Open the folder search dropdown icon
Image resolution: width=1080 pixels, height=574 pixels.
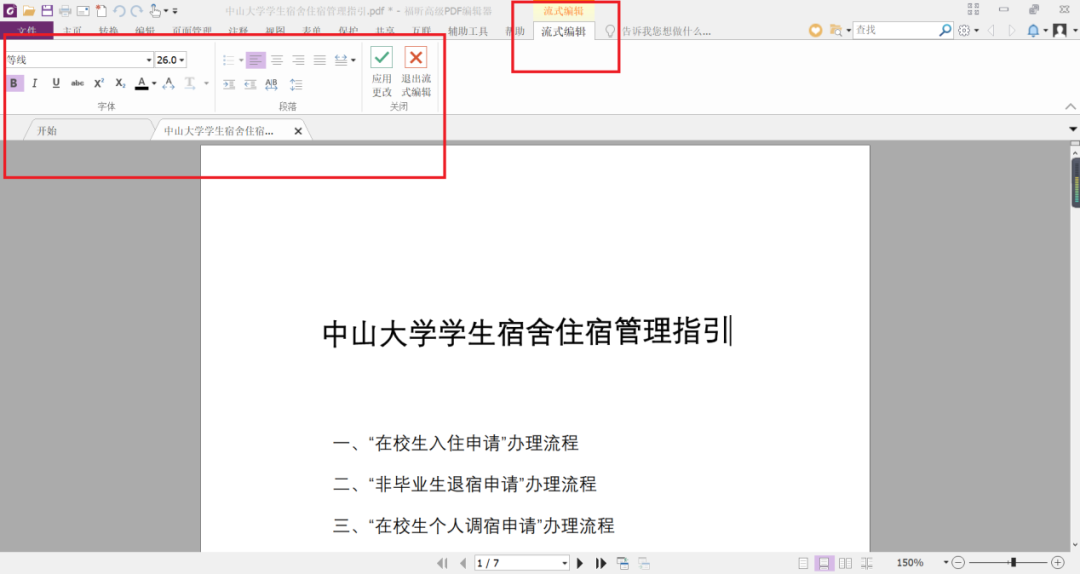point(838,30)
